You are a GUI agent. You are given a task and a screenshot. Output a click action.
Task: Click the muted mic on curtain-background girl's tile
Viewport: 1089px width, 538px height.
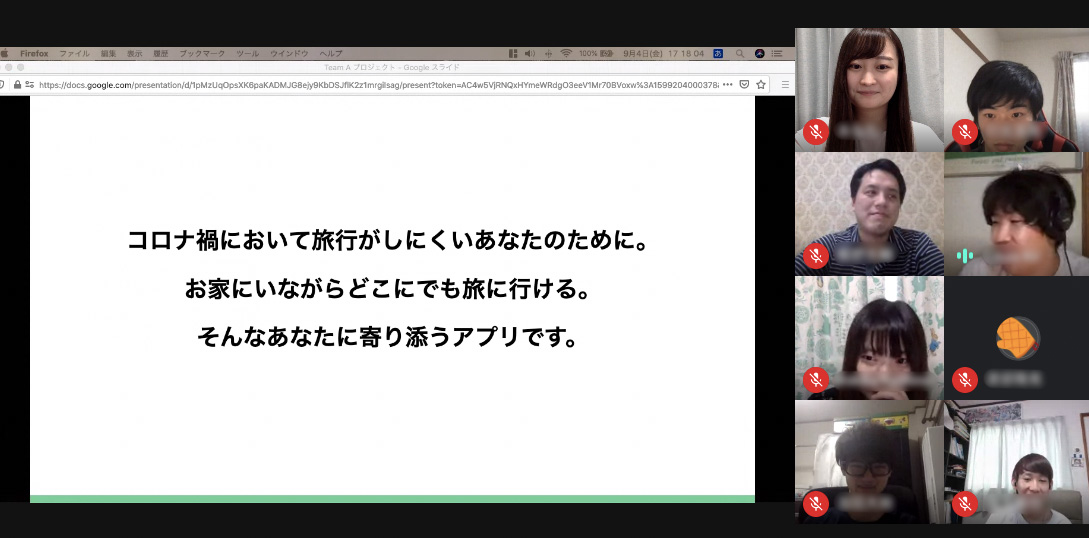coord(816,380)
